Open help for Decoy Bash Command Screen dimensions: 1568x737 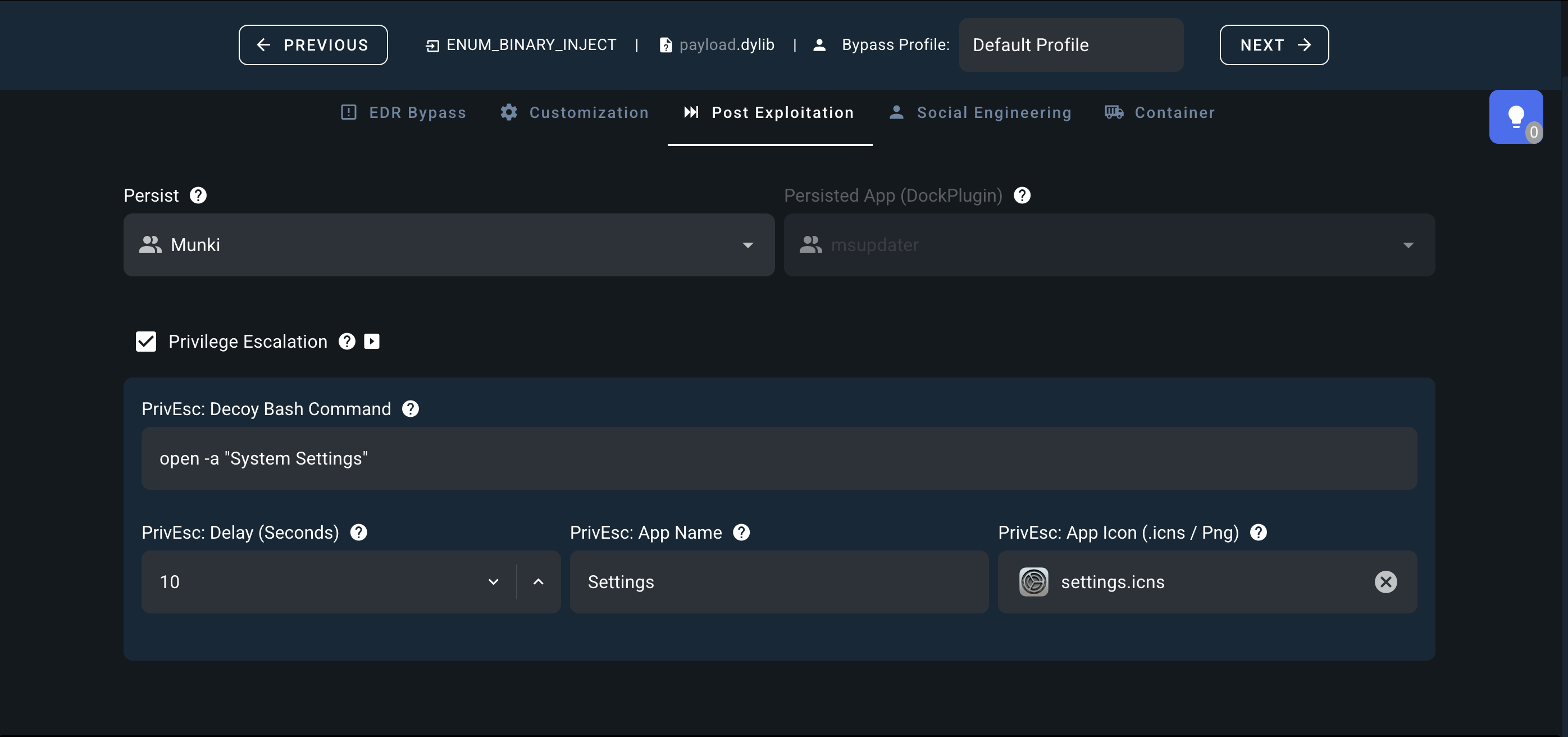tap(411, 410)
